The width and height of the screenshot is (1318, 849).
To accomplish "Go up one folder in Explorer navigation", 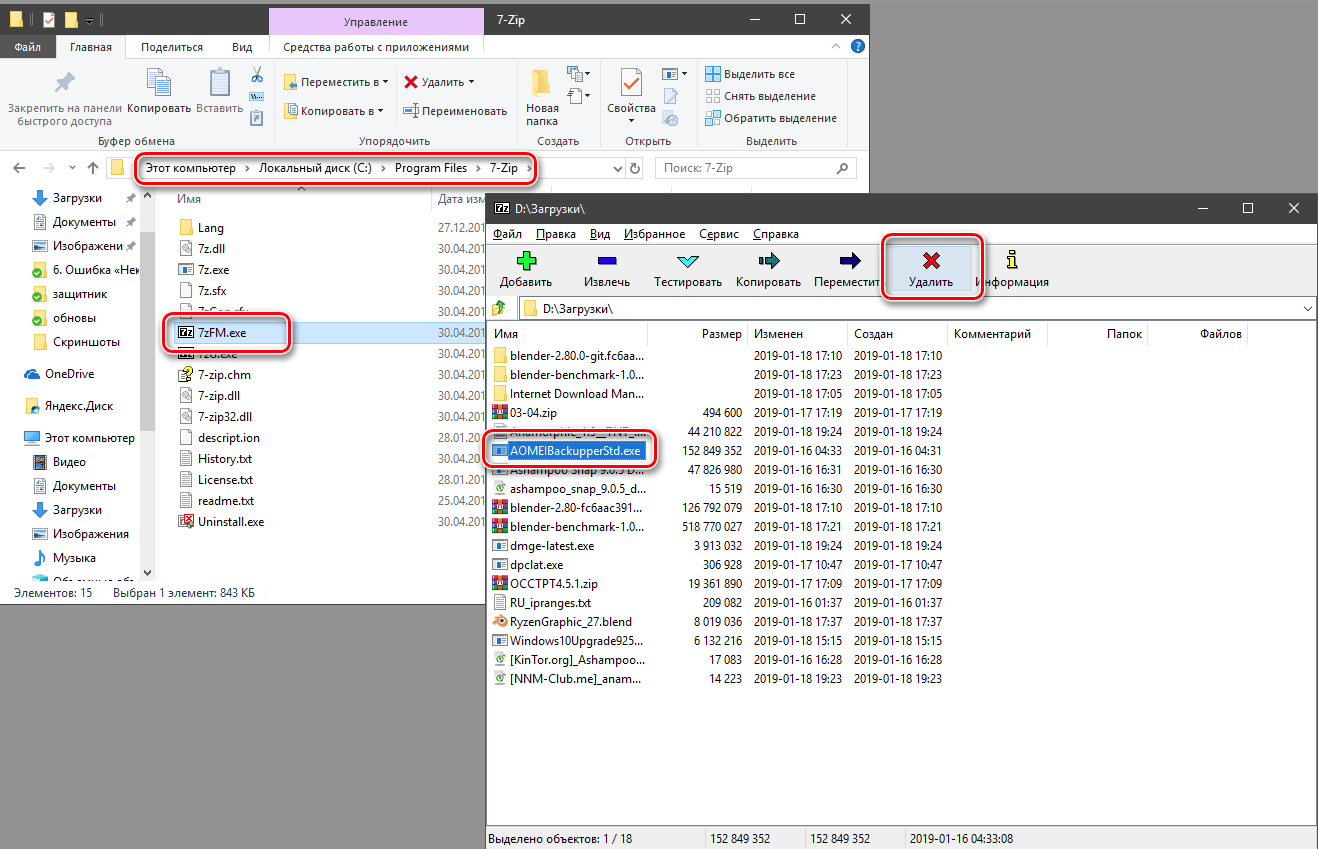I will point(93,168).
